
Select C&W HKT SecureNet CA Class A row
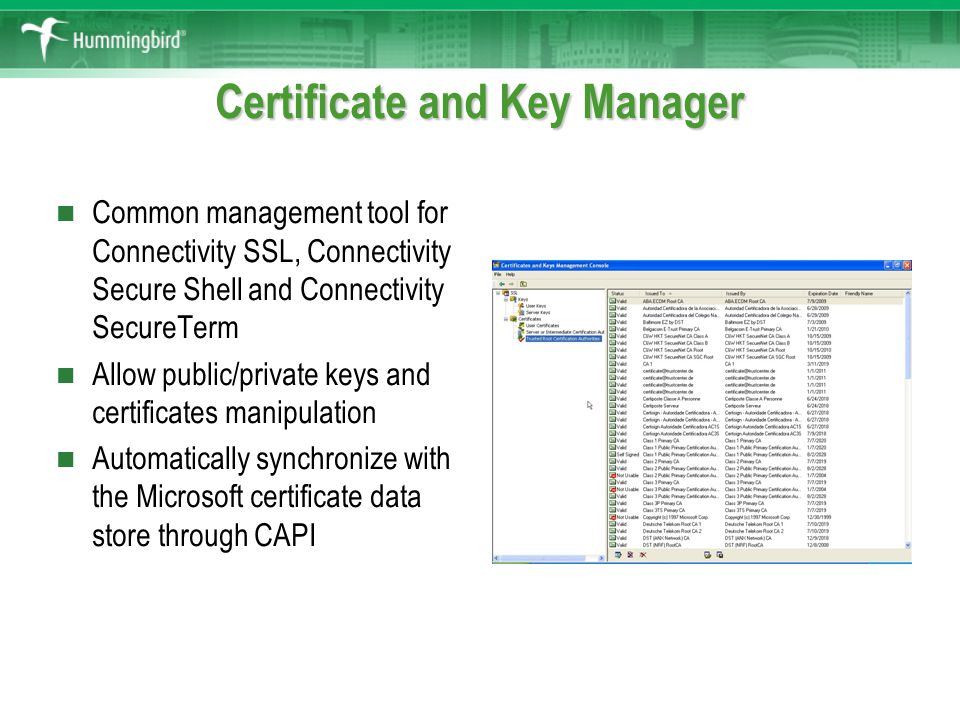[756, 336]
